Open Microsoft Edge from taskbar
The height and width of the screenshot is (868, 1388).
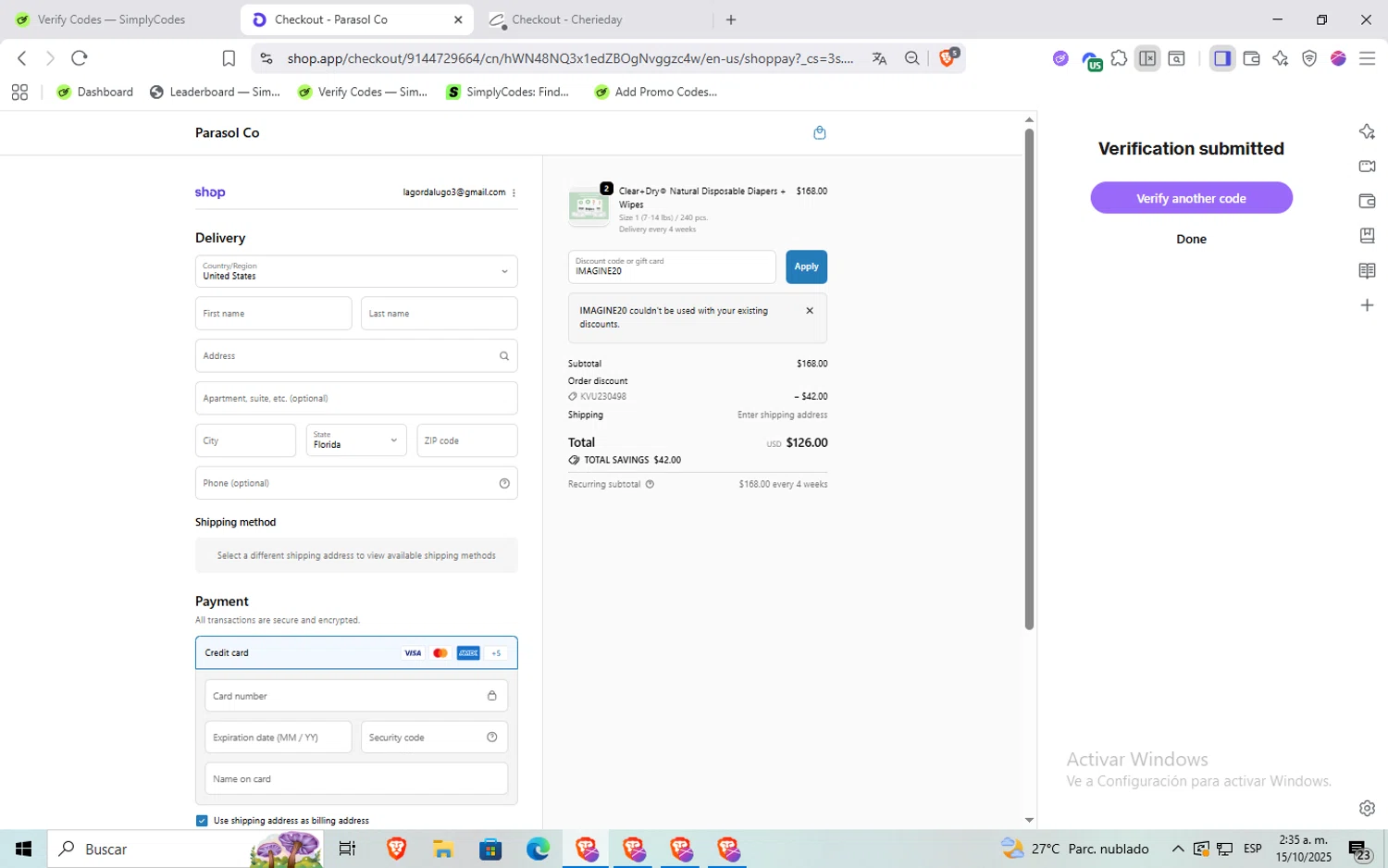[x=538, y=849]
